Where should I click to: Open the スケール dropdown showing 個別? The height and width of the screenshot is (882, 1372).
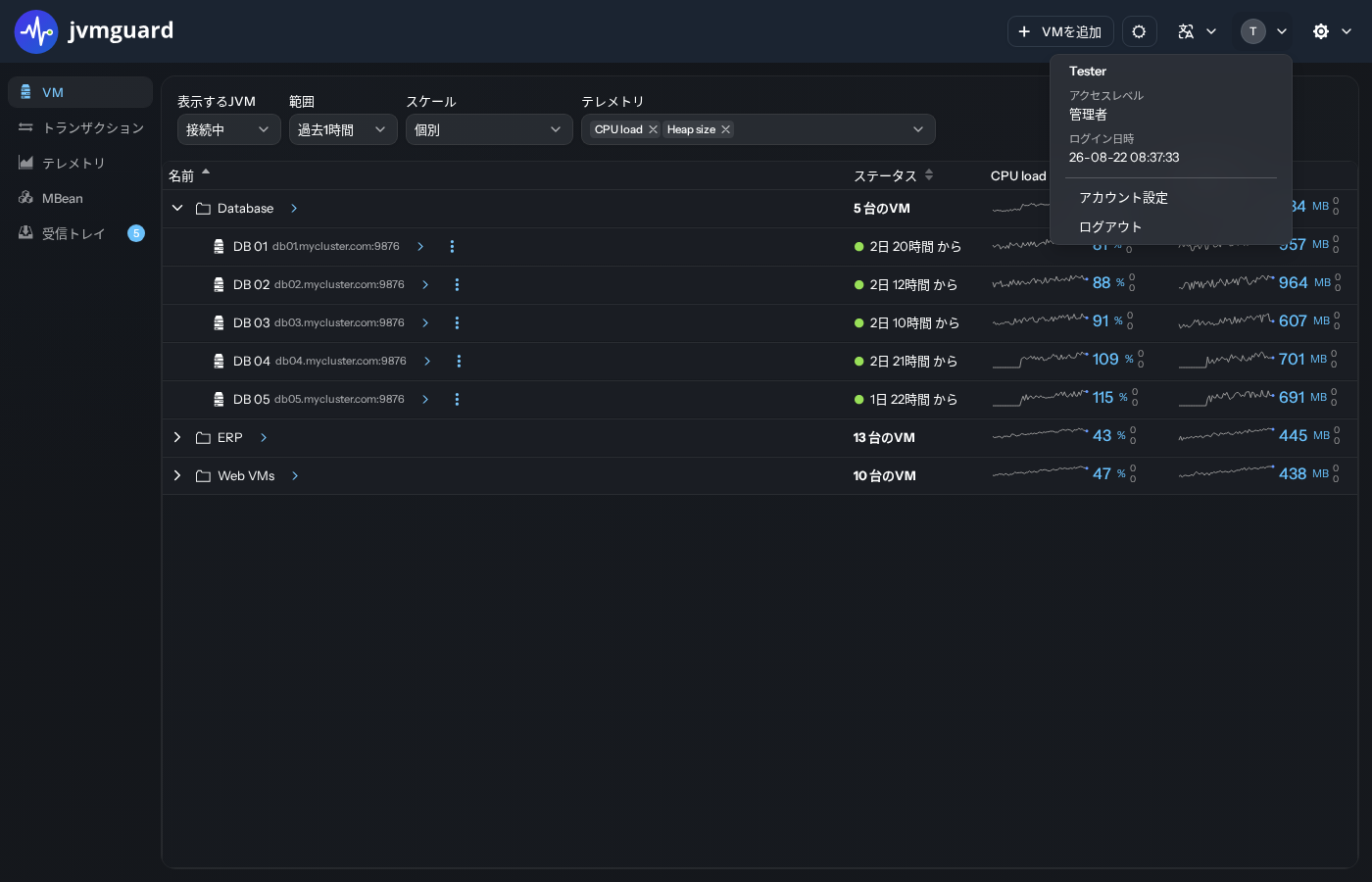(x=489, y=129)
